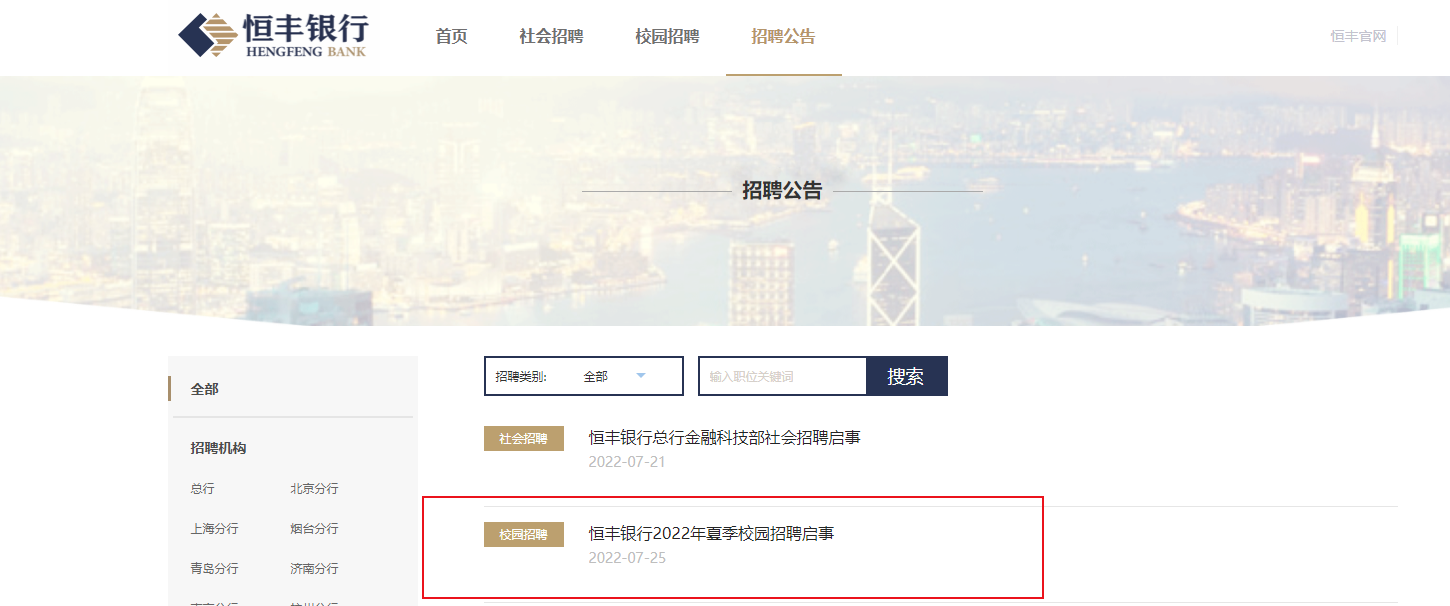Click the 搜索 button

(906, 376)
